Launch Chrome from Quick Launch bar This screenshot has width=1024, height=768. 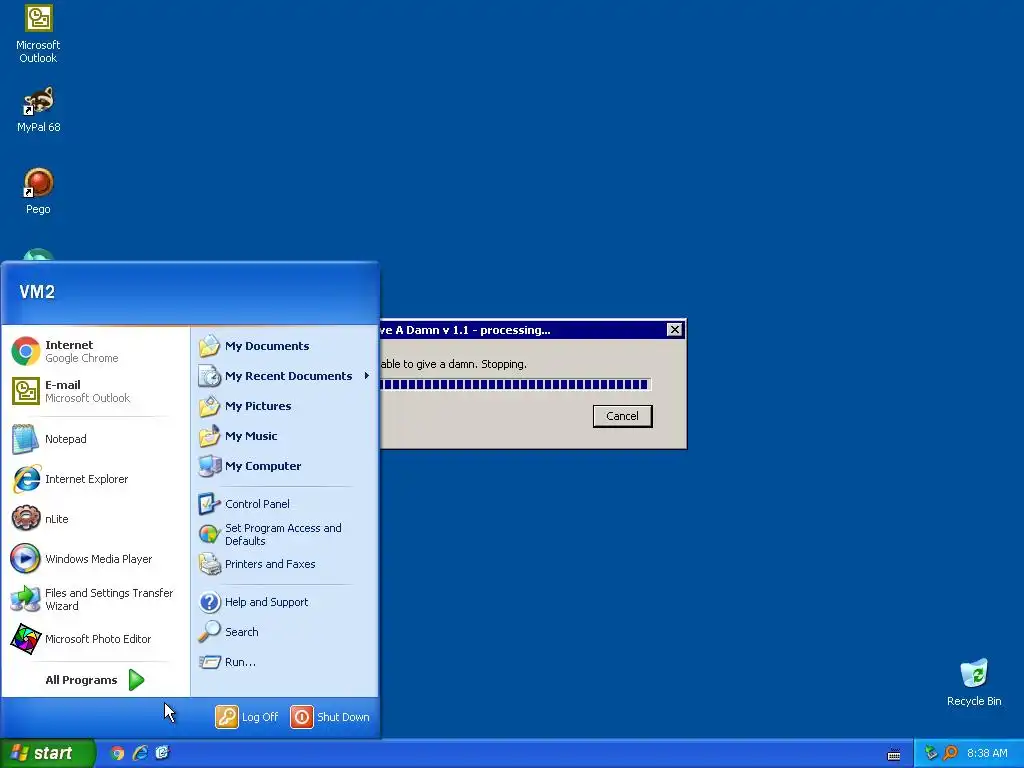point(117,753)
